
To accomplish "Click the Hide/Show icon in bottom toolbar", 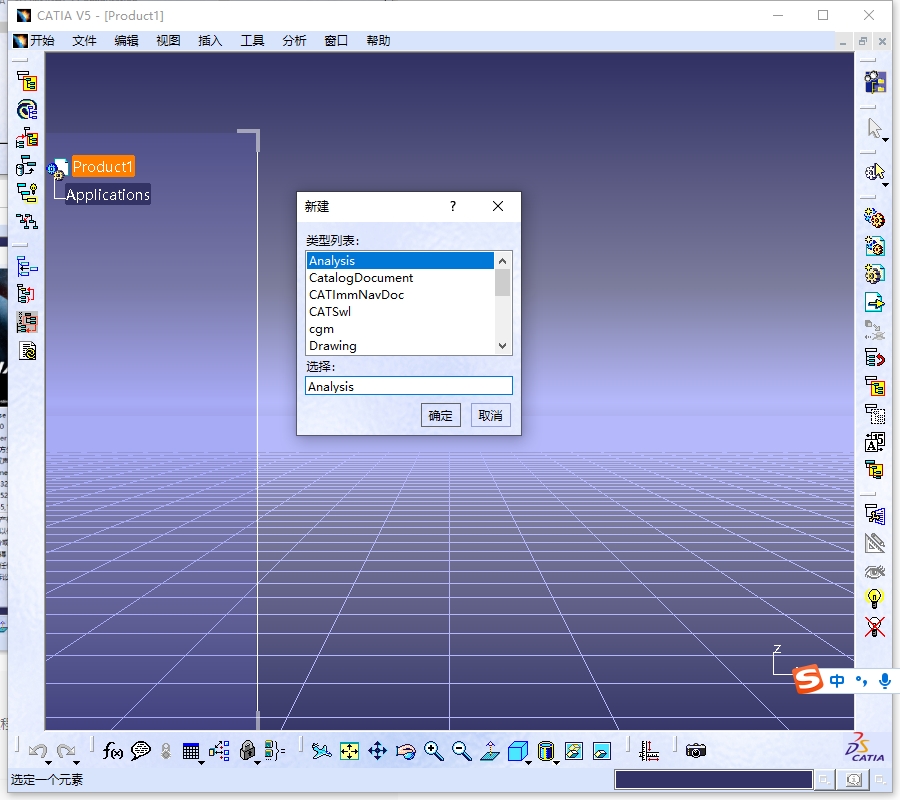I will click(x=574, y=751).
